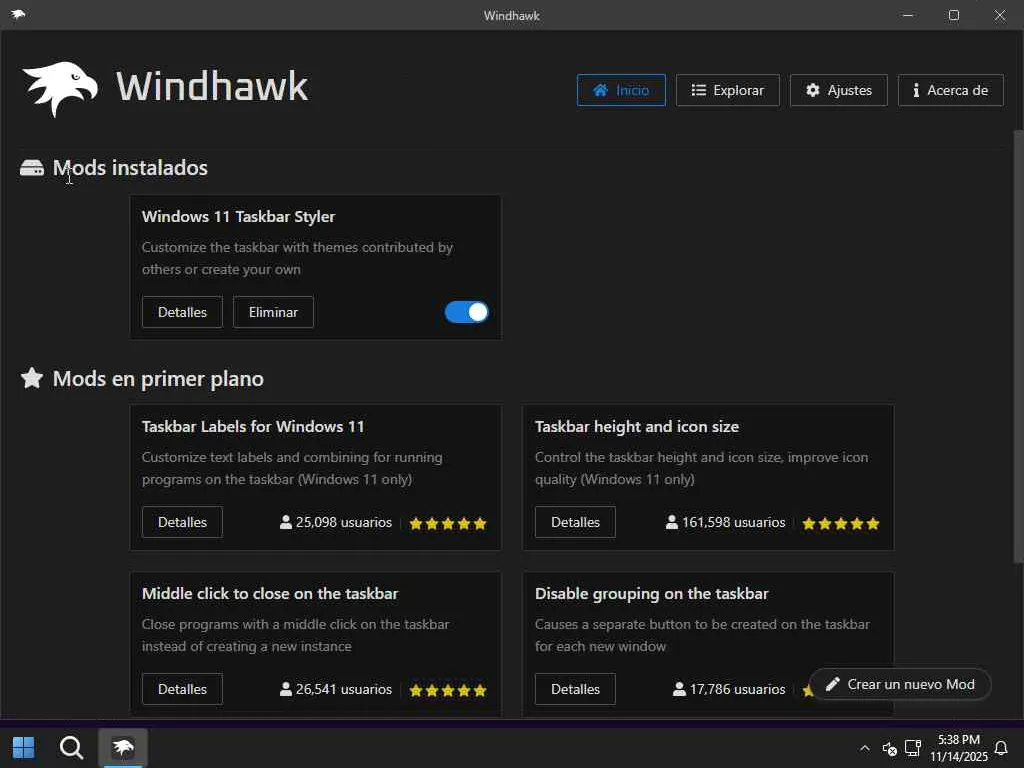Click user icon beside 161,598 usuarios
The height and width of the screenshot is (768, 1024).
pyautogui.click(x=672, y=522)
